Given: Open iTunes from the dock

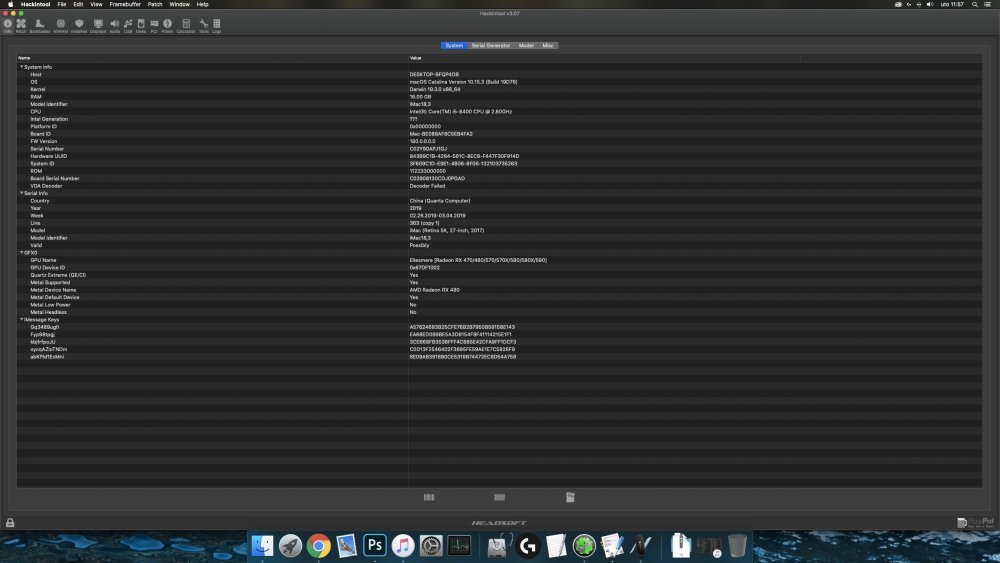Looking at the screenshot, I should click(402, 546).
